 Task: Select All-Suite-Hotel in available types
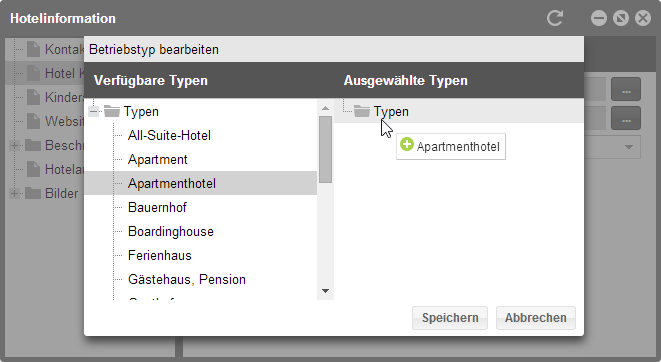(169, 135)
